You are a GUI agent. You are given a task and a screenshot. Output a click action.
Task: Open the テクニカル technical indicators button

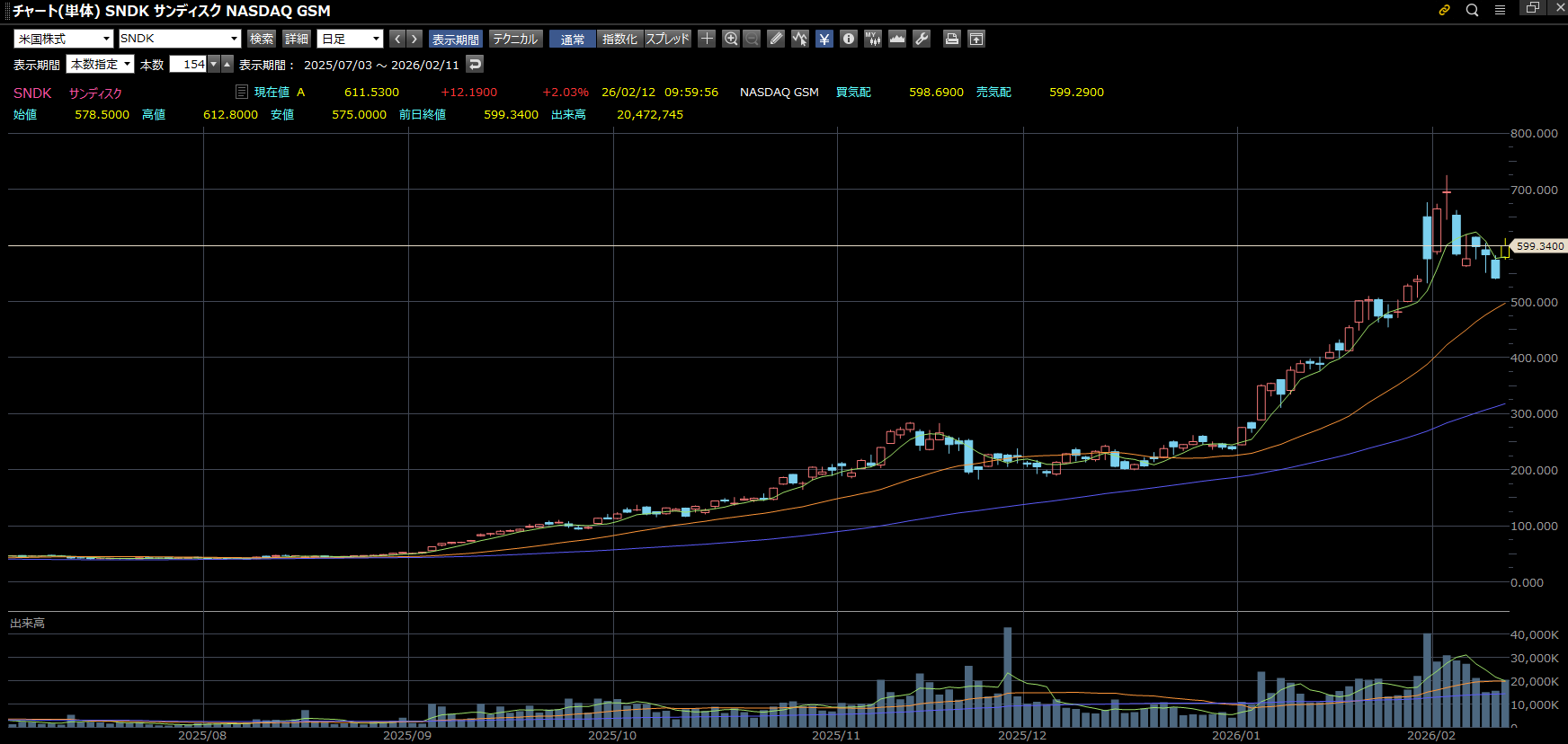515,39
